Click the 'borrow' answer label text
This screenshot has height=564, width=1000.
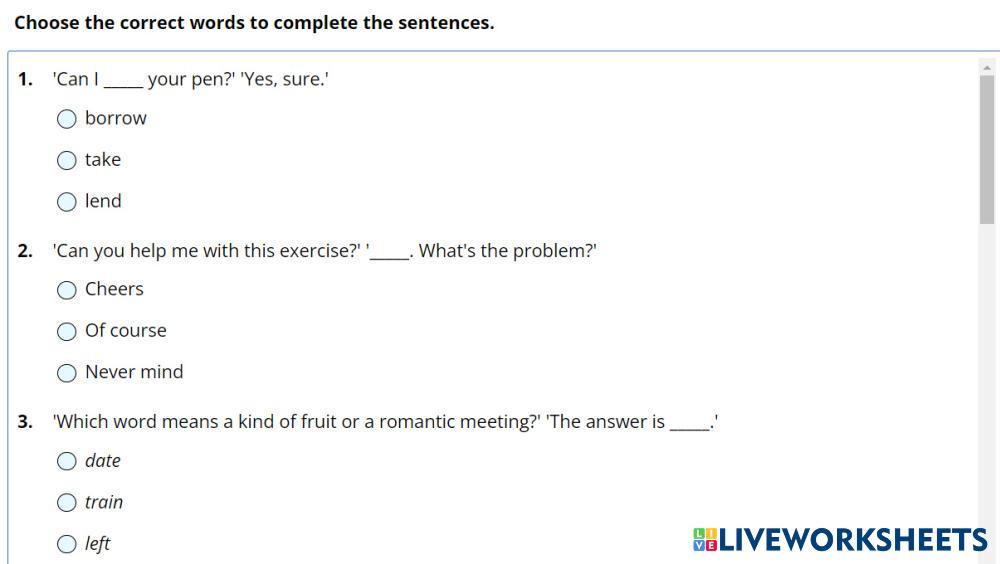[x=116, y=118]
